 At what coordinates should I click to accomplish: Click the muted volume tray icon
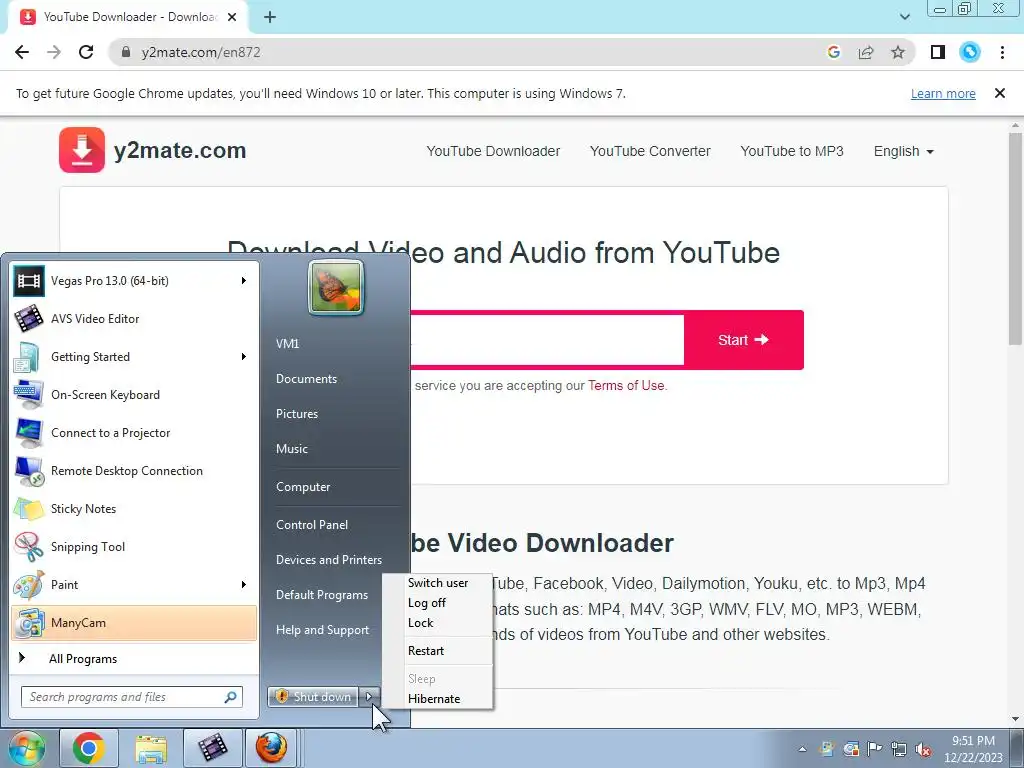pos(923,750)
